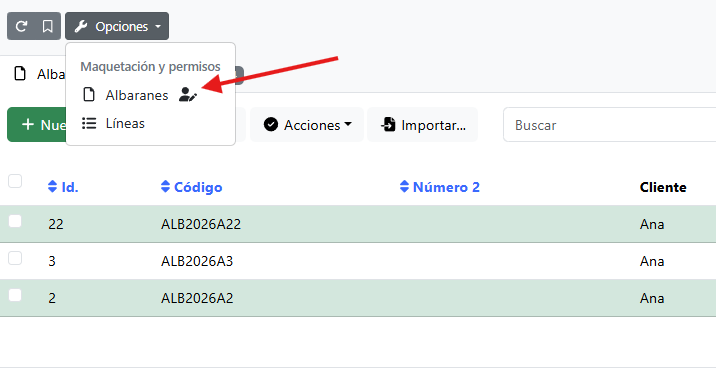The width and height of the screenshot is (716, 382).
Task: Click client Ana in row ALB2026A3
Action: [x=652, y=261]
